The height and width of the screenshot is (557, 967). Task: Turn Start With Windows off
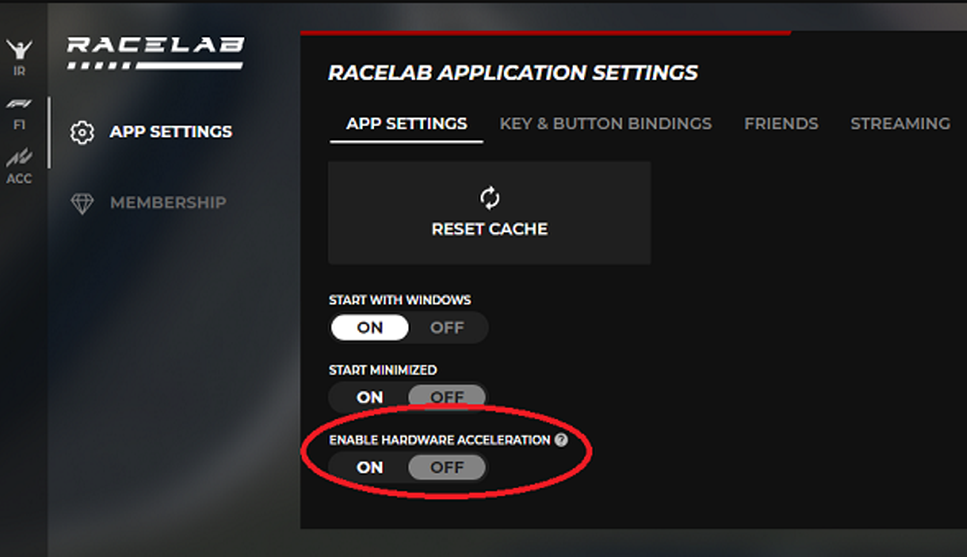(447, 328)
